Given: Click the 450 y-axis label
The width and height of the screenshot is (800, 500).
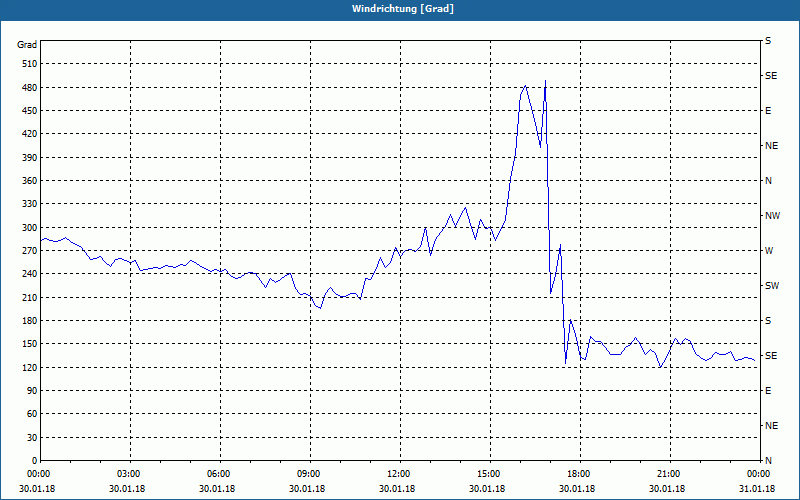Looking at the screenshot, I should (x=30, y=111).
